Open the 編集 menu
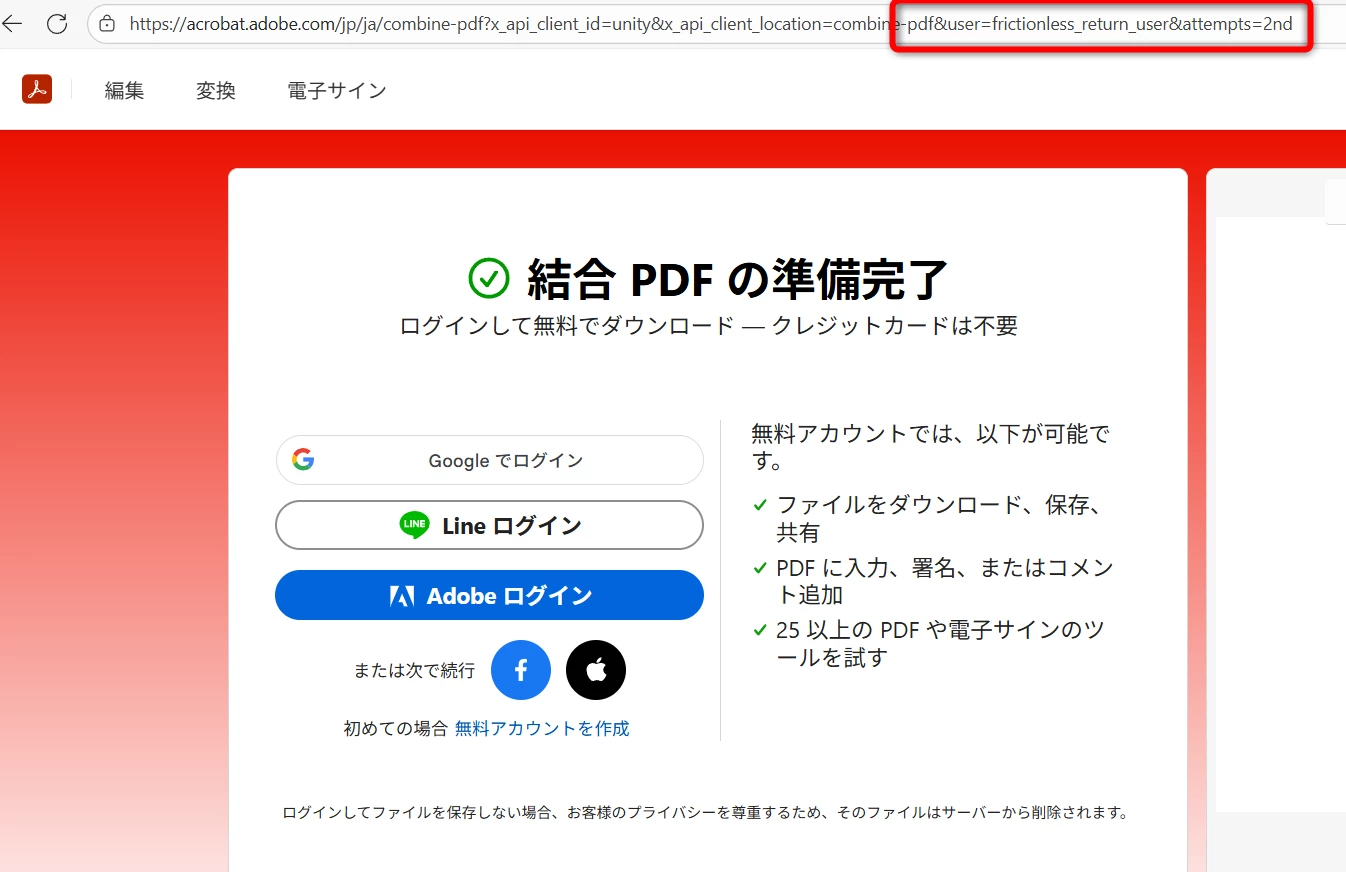 tap(125, 90)
